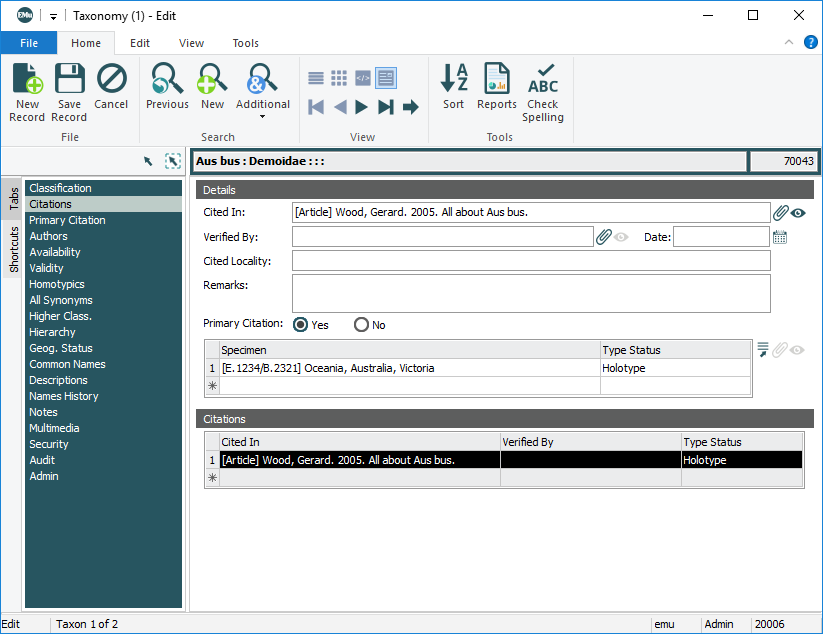Image resolution: width=823 pixels, height=634 pixels.
Task: Open the Quick Access Toolbar dropdown
Action: click(53, 16)
